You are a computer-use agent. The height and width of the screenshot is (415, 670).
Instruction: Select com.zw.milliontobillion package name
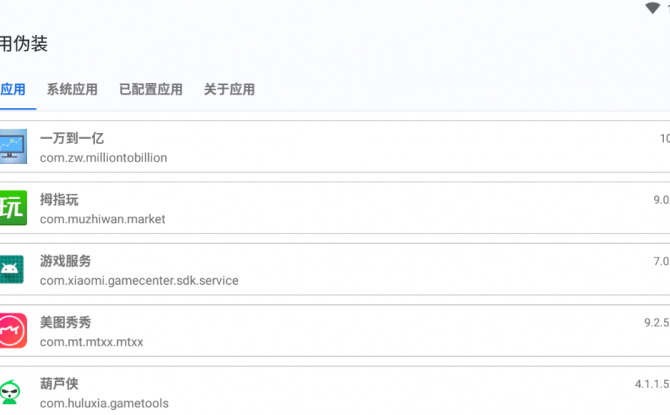pos(103,158)
